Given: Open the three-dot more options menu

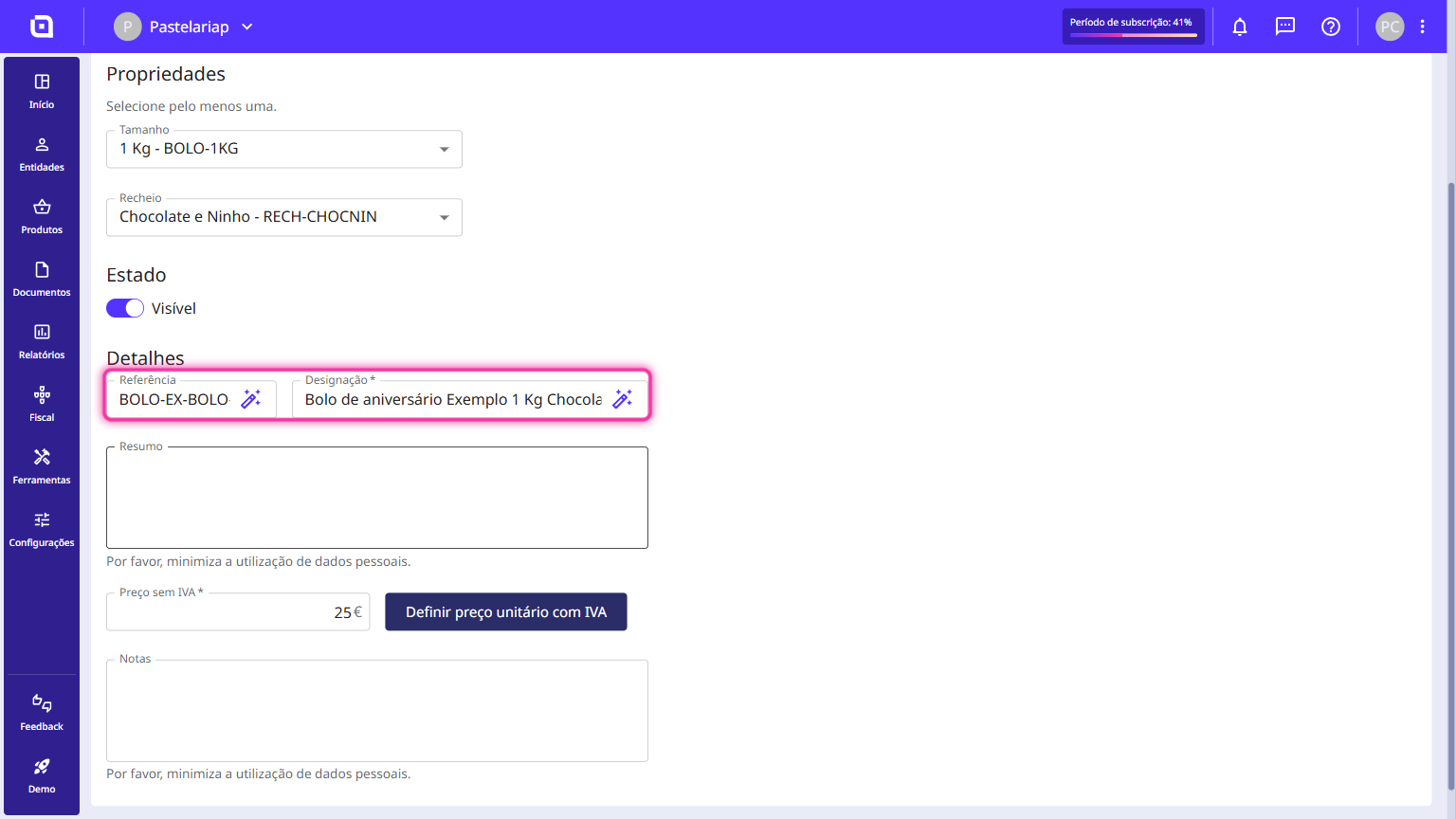Looking at the screenshot, I should point(1423,27).
